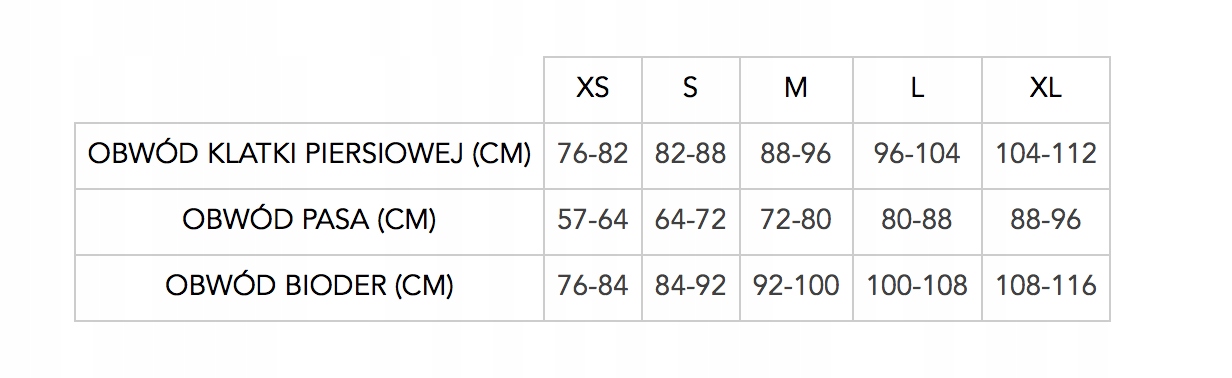
Task: Click the XL size column header
Action: click(1046, 88)
